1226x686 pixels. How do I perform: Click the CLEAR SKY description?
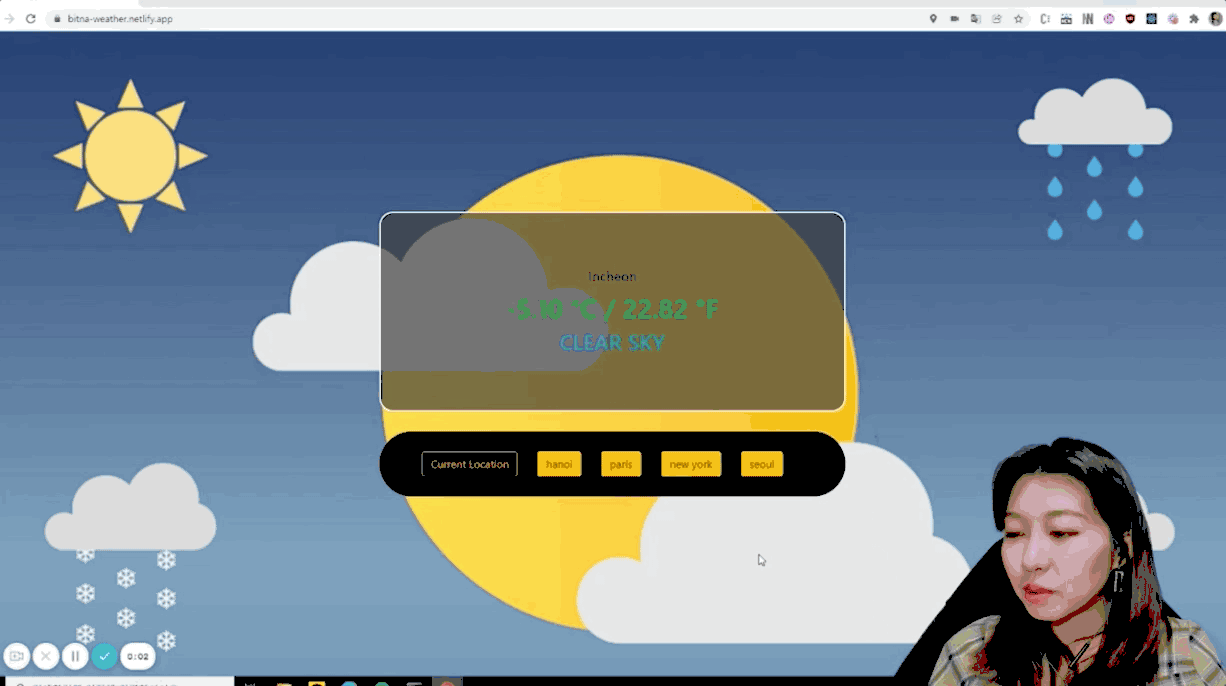tap(612, 343)
